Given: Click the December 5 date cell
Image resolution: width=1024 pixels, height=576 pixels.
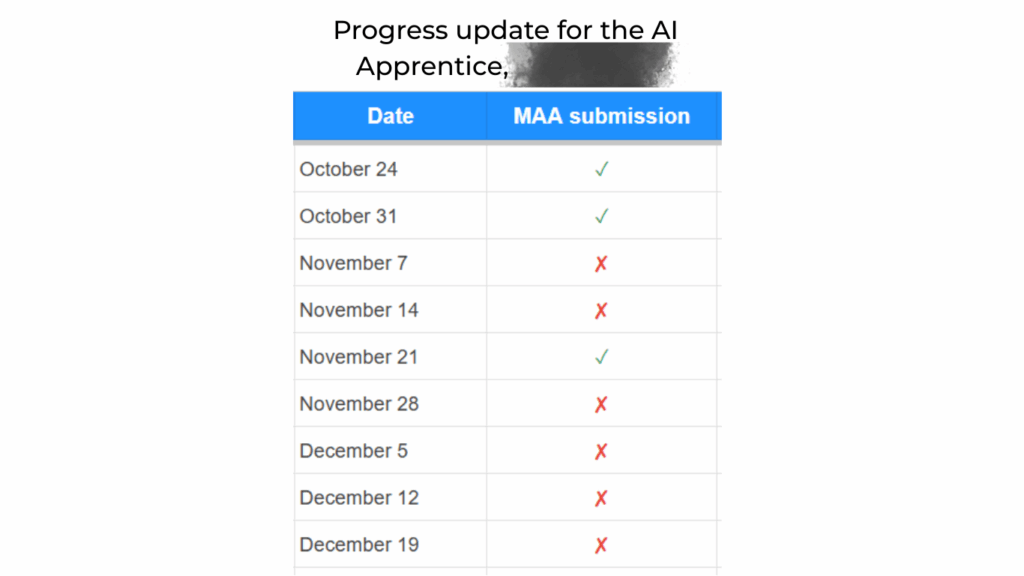Looking at the screenshot, I should 354,451.
